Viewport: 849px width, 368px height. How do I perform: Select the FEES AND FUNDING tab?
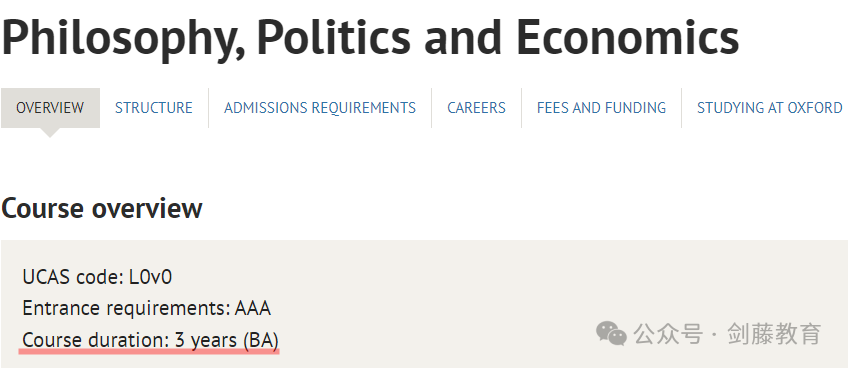602,108
